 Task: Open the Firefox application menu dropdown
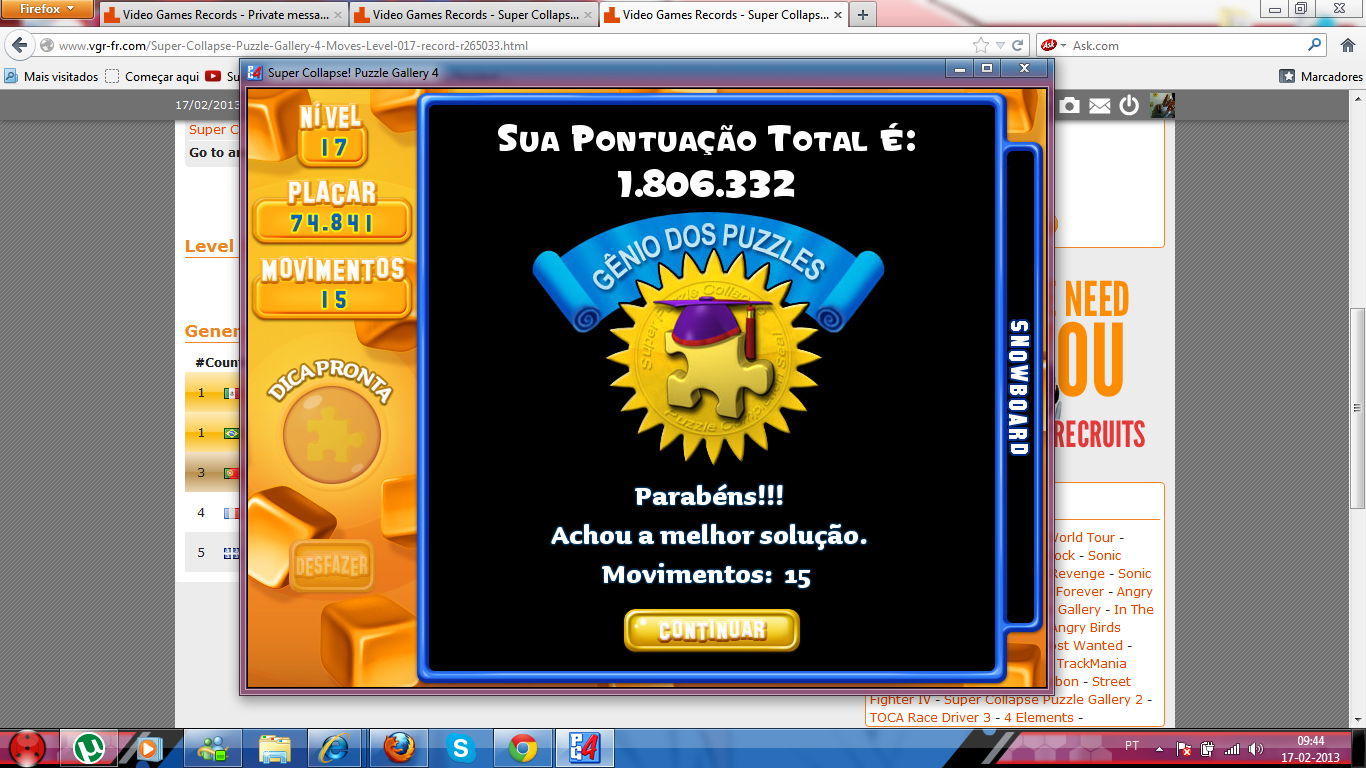click(48, 9)
